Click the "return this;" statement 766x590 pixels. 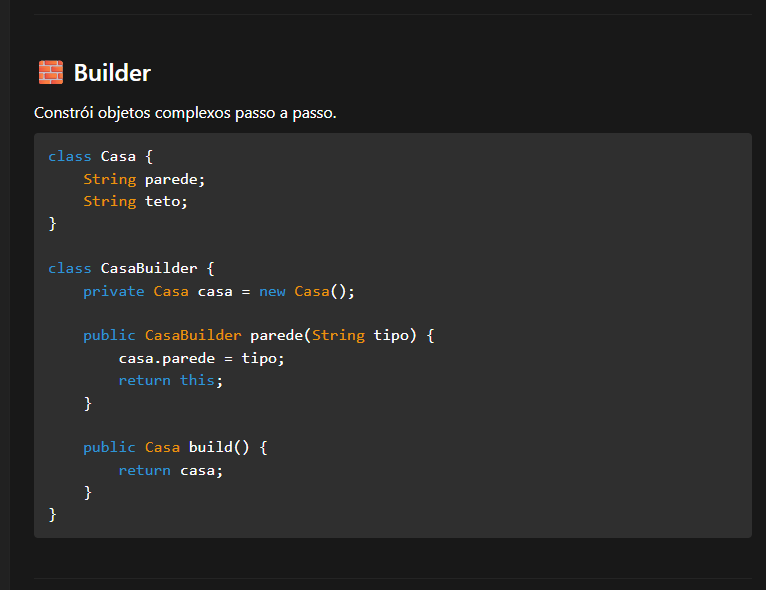coord(170,380)
